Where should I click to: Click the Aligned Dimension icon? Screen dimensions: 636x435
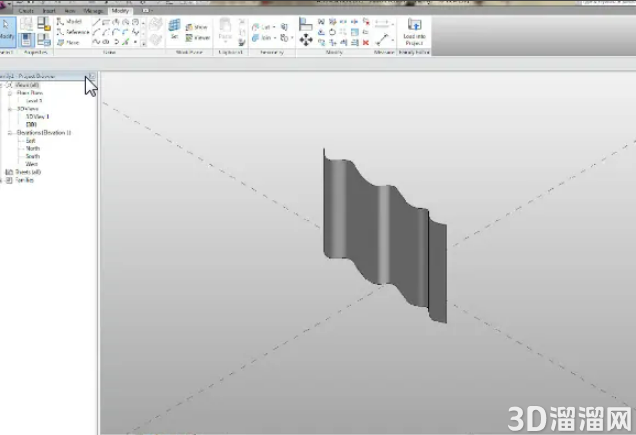[x=381, y=39]
